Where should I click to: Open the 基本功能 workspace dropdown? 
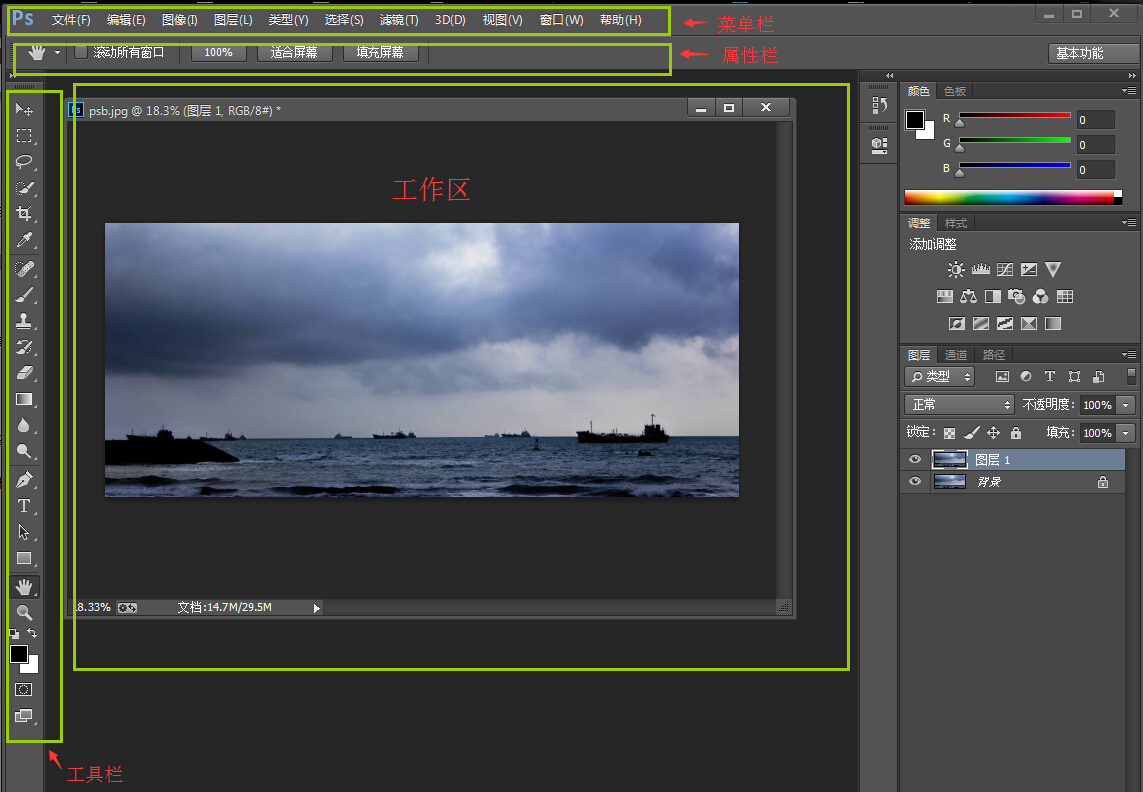pos(1093,54)
